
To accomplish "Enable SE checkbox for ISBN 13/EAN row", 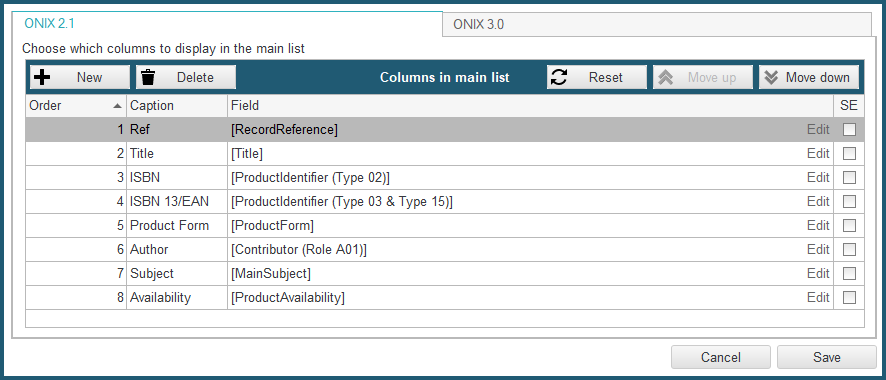I will [x=849, y=202].
